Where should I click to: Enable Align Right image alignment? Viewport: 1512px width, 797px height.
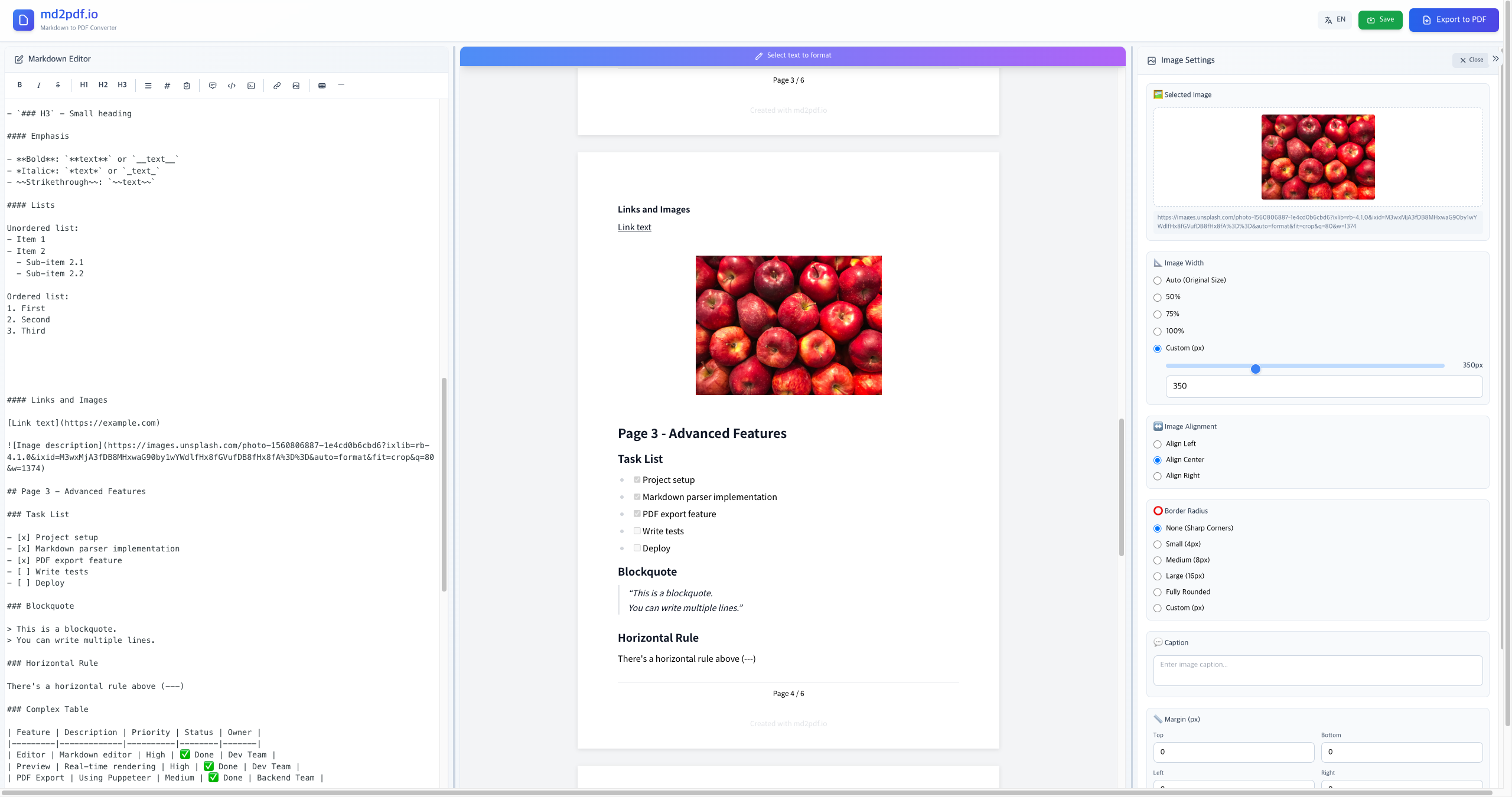[1157, 476]
